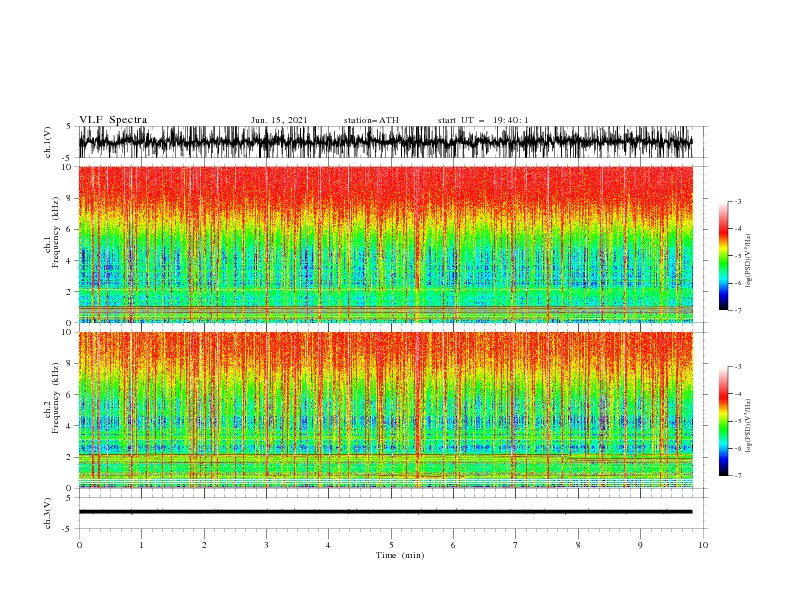Viewport: 792px width, 612px height.
Task: Click the ch.2 spectrogram panel
Action: pyautogui.click(x=385, y=410)
